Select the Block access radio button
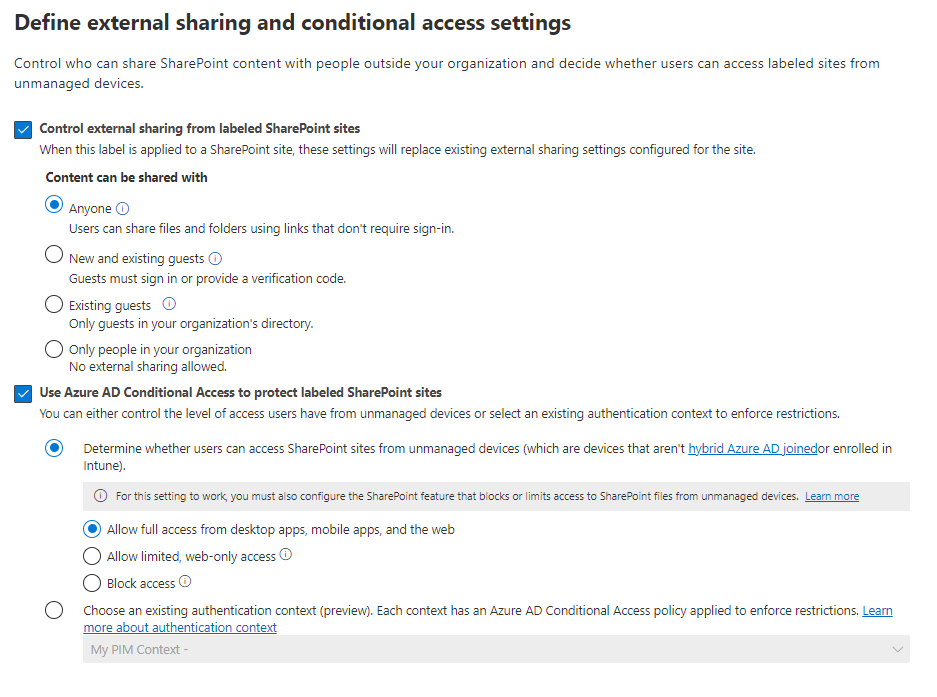 click(92, 583)
